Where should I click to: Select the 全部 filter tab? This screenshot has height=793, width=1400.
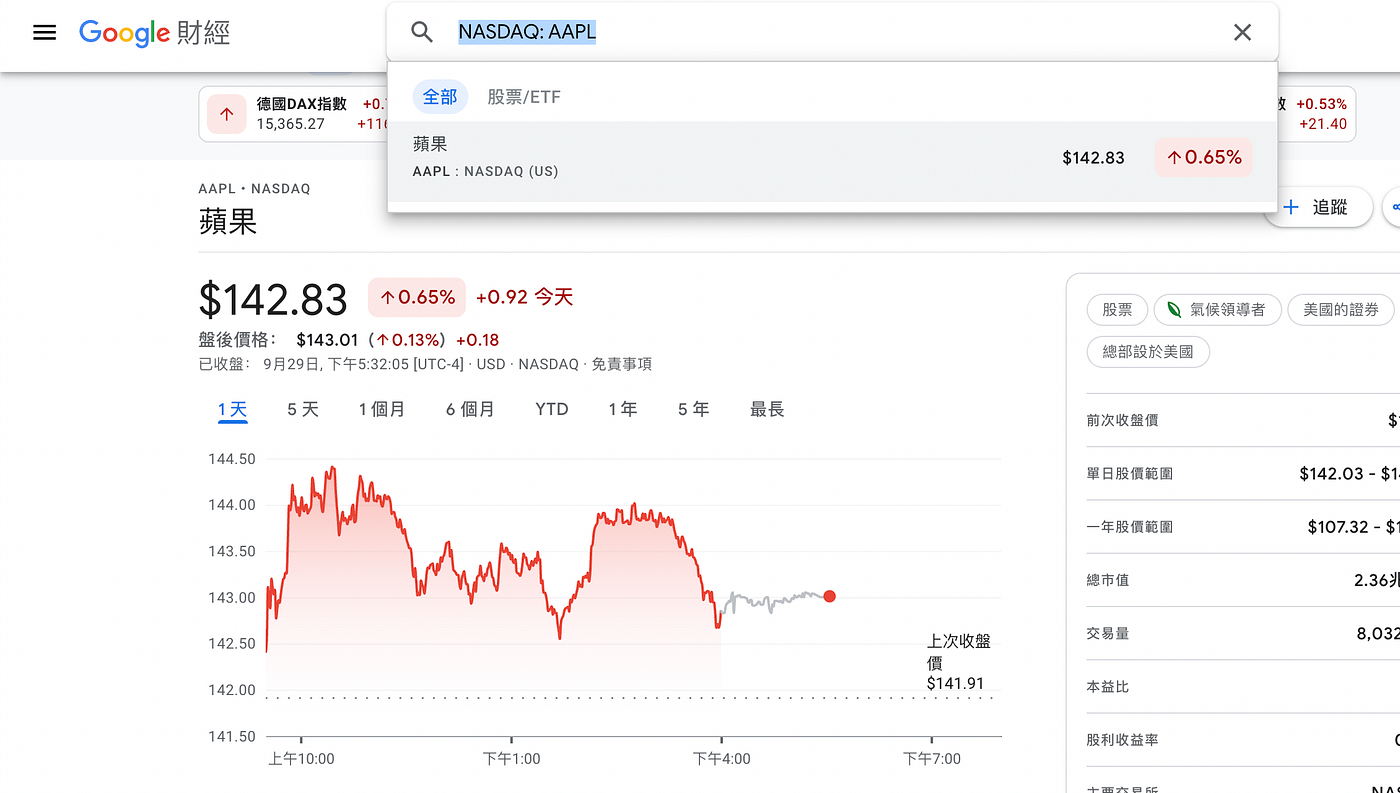tap(440, 97)
